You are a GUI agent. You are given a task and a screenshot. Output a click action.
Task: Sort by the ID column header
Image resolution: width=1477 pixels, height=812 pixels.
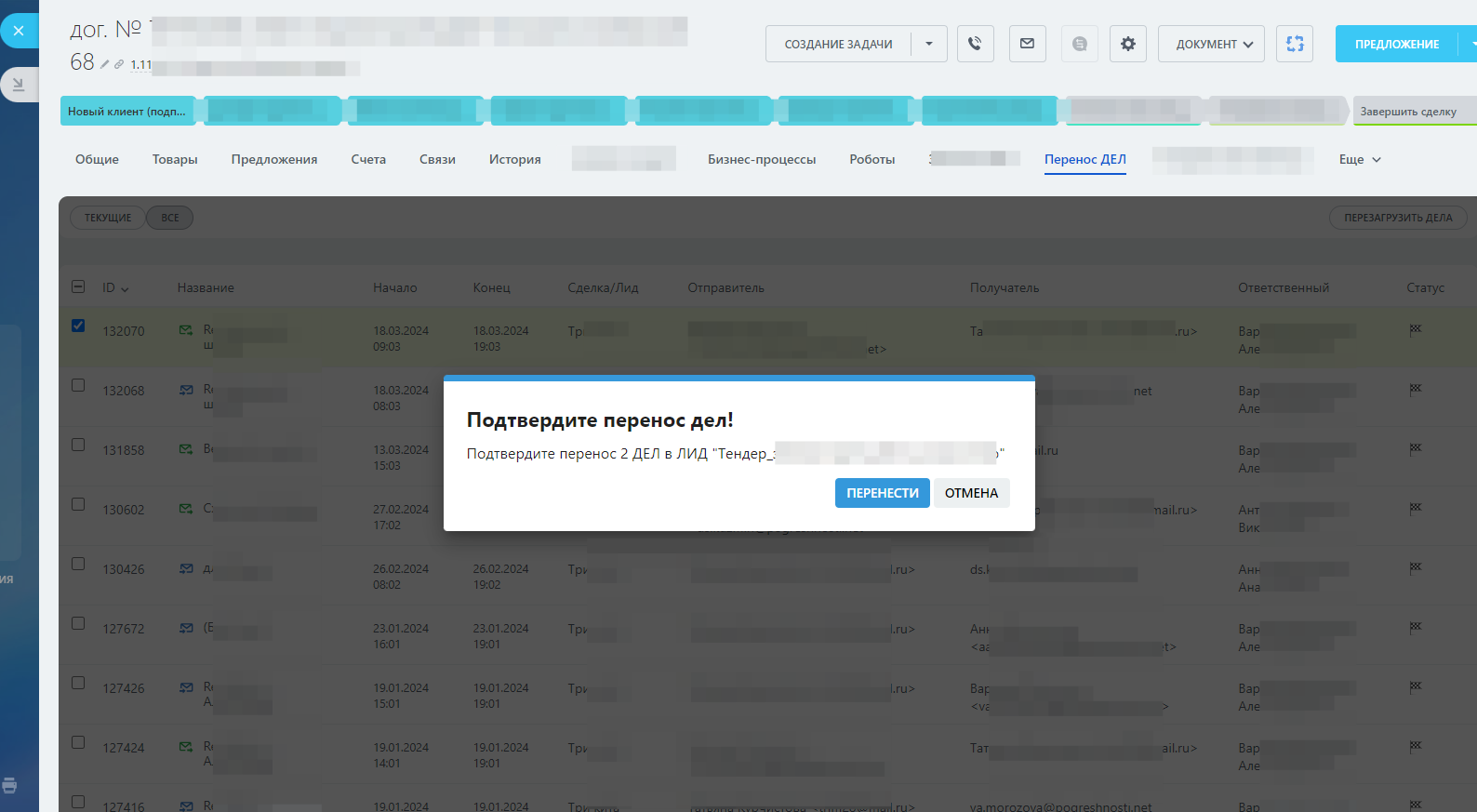pos(115,287)
